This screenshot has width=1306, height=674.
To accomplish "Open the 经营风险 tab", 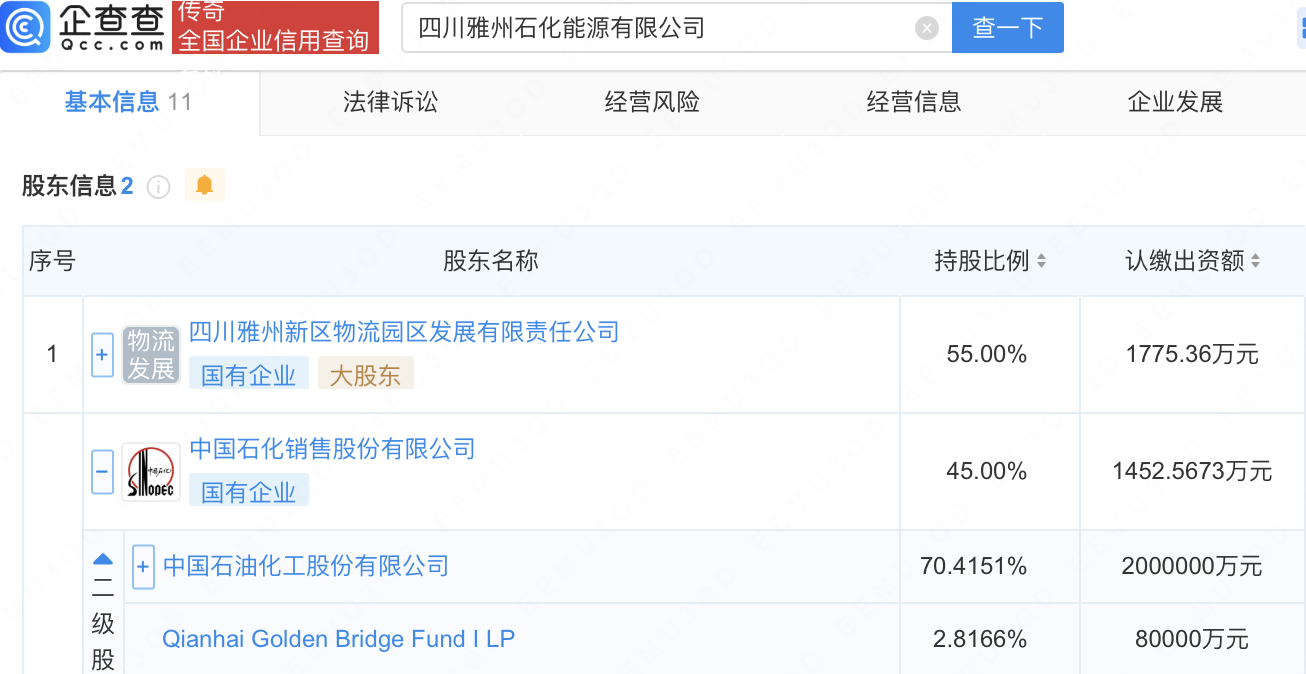I will [652, 102].
